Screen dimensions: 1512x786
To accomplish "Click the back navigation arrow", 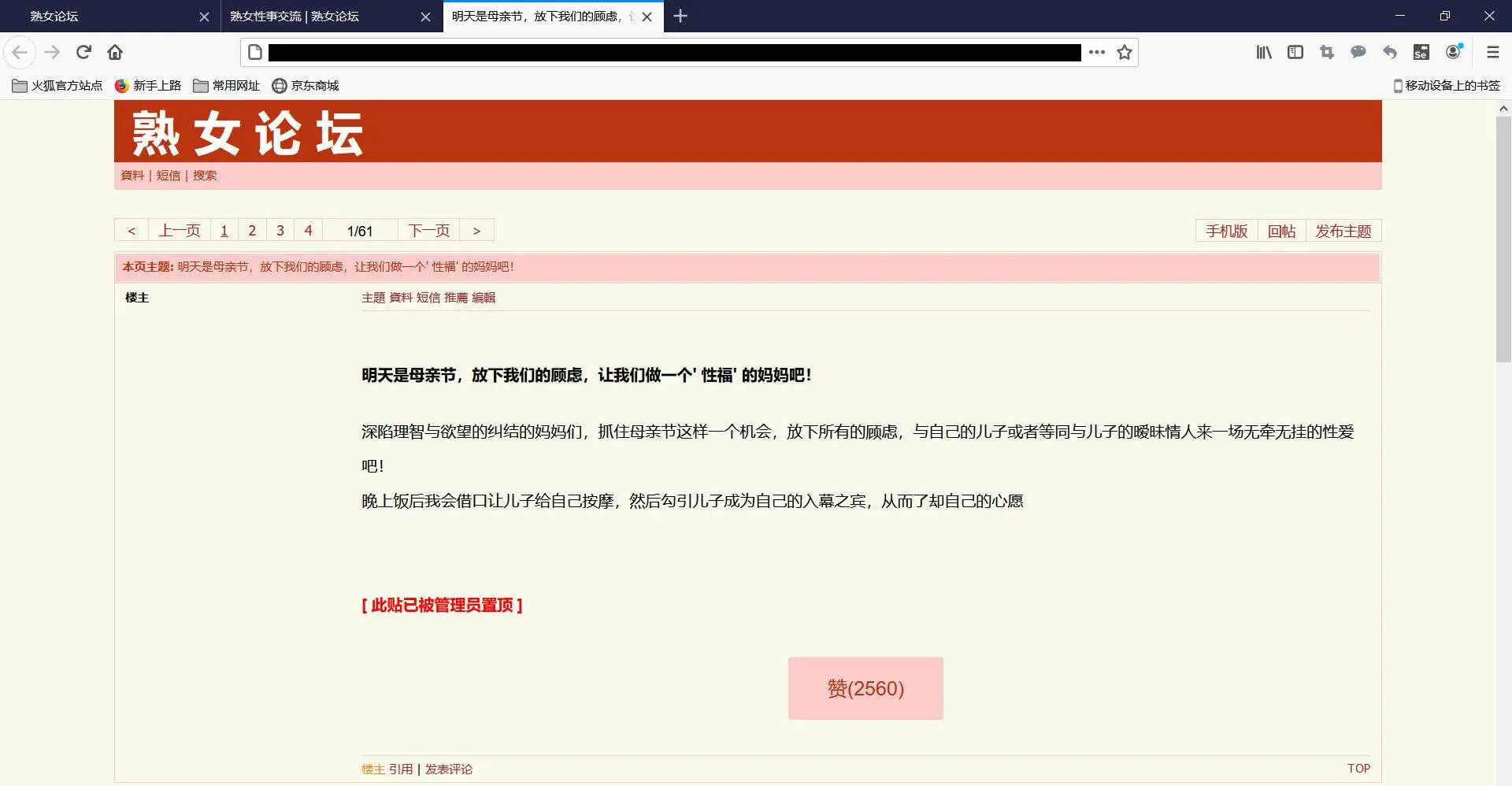I will [x=20, y=52].
